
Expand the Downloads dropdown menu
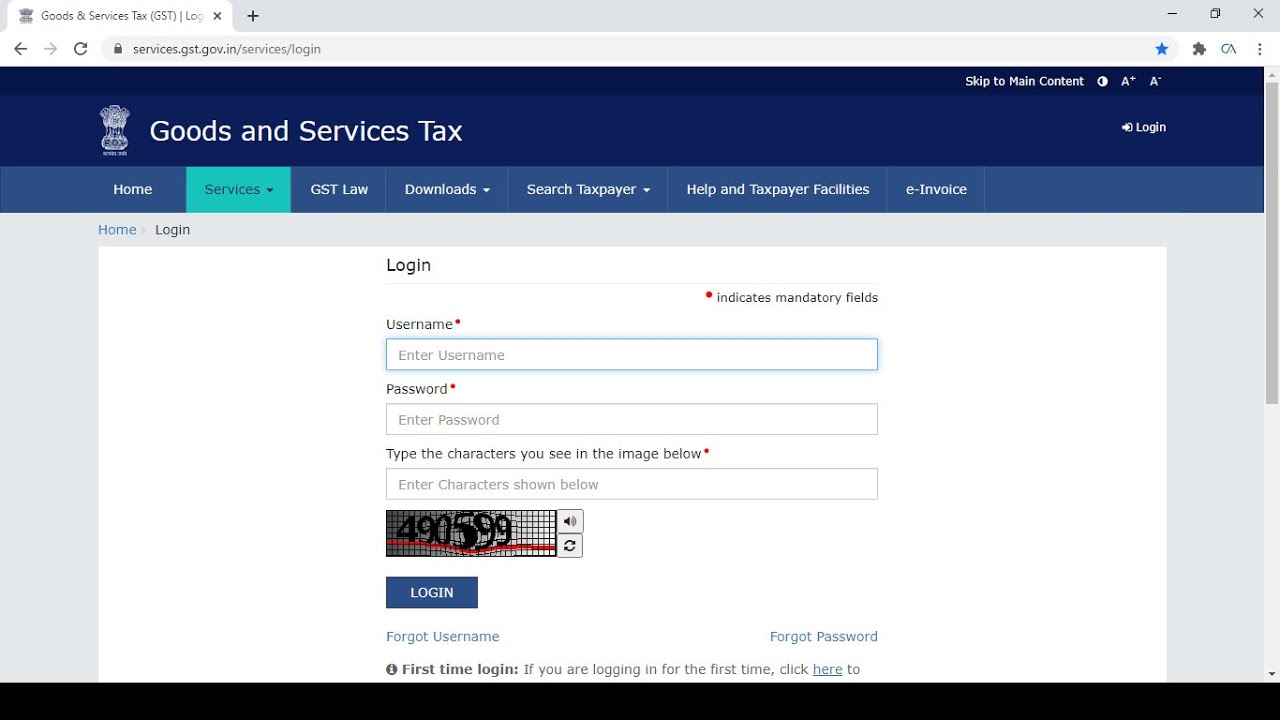(447, 189)
